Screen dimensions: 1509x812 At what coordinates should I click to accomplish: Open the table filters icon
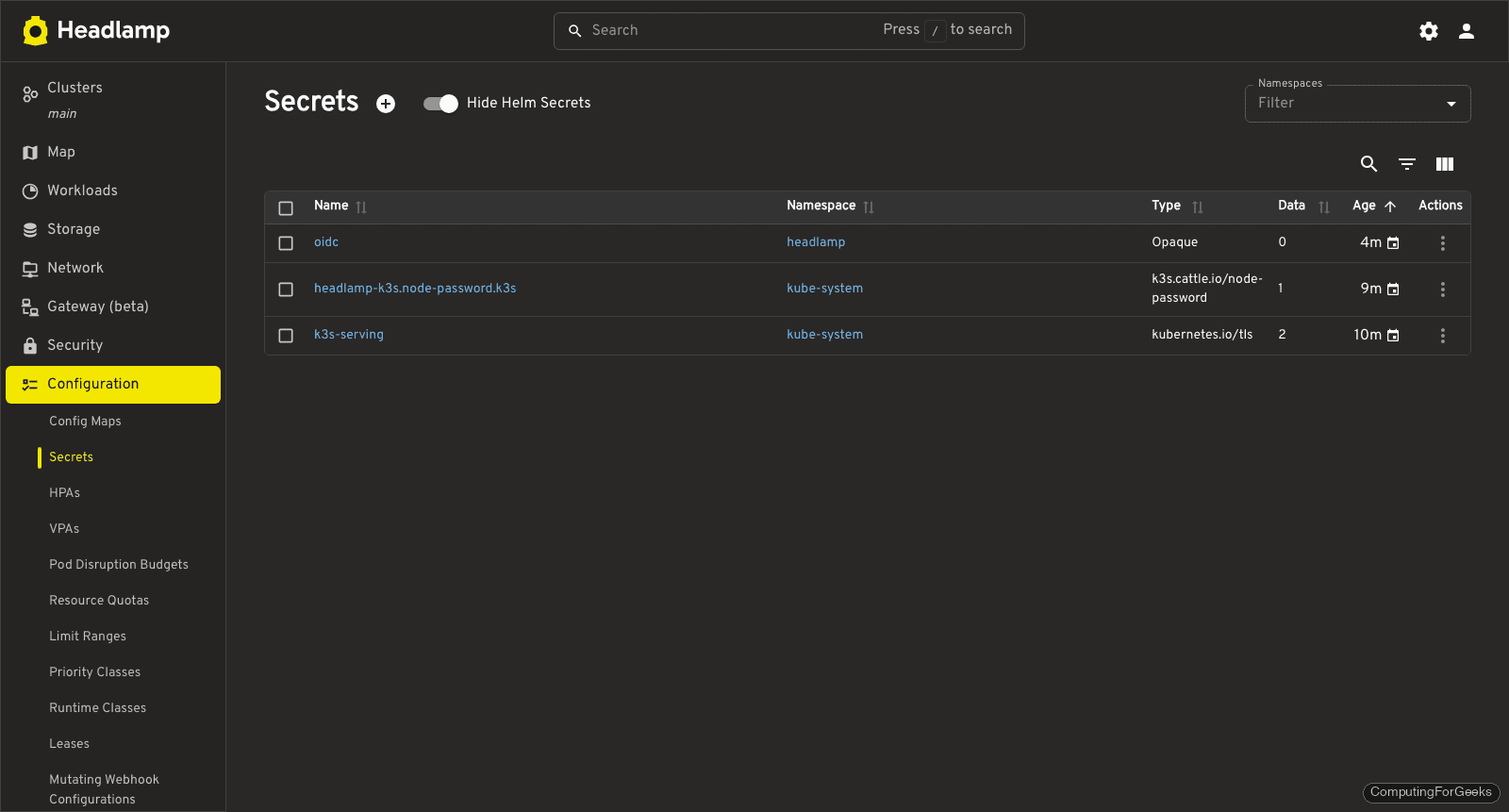[1407, 164]
